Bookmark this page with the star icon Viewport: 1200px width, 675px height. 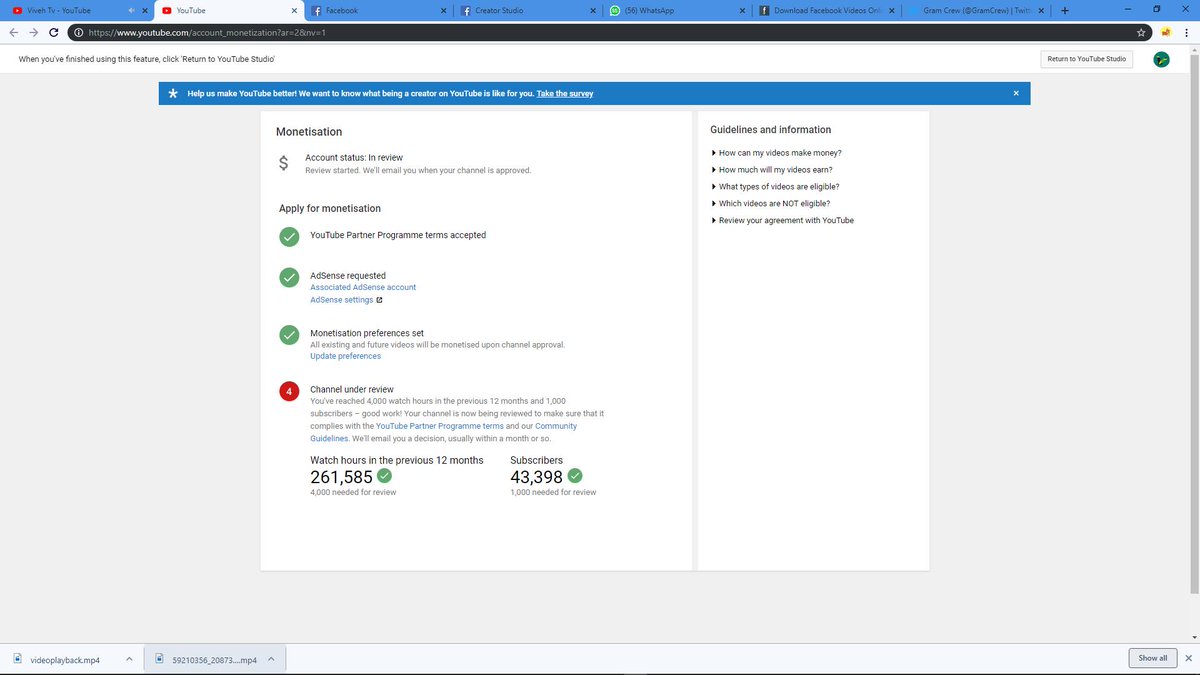[1142, 33]
